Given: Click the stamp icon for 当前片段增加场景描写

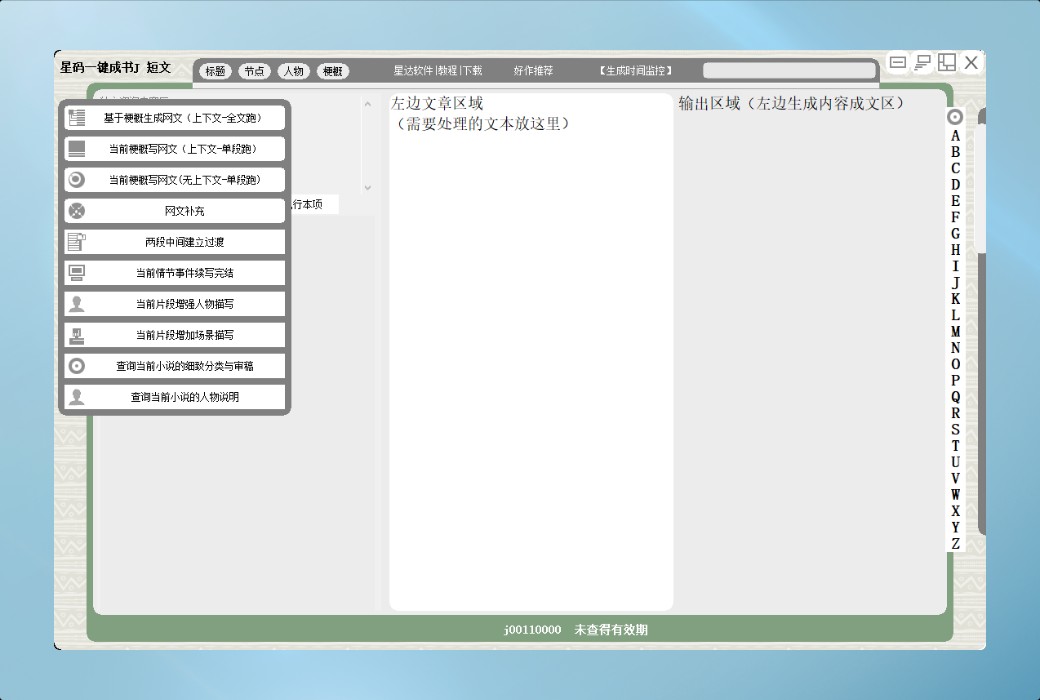Looking at the screenshot, I should click(x=76, y=335).
